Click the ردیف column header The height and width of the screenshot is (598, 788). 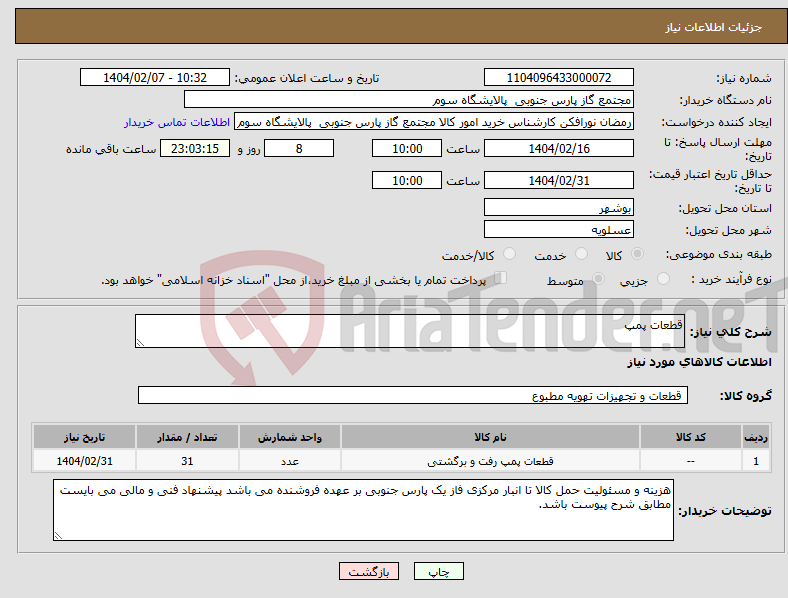pyautogui.click(x=756, y=437)
